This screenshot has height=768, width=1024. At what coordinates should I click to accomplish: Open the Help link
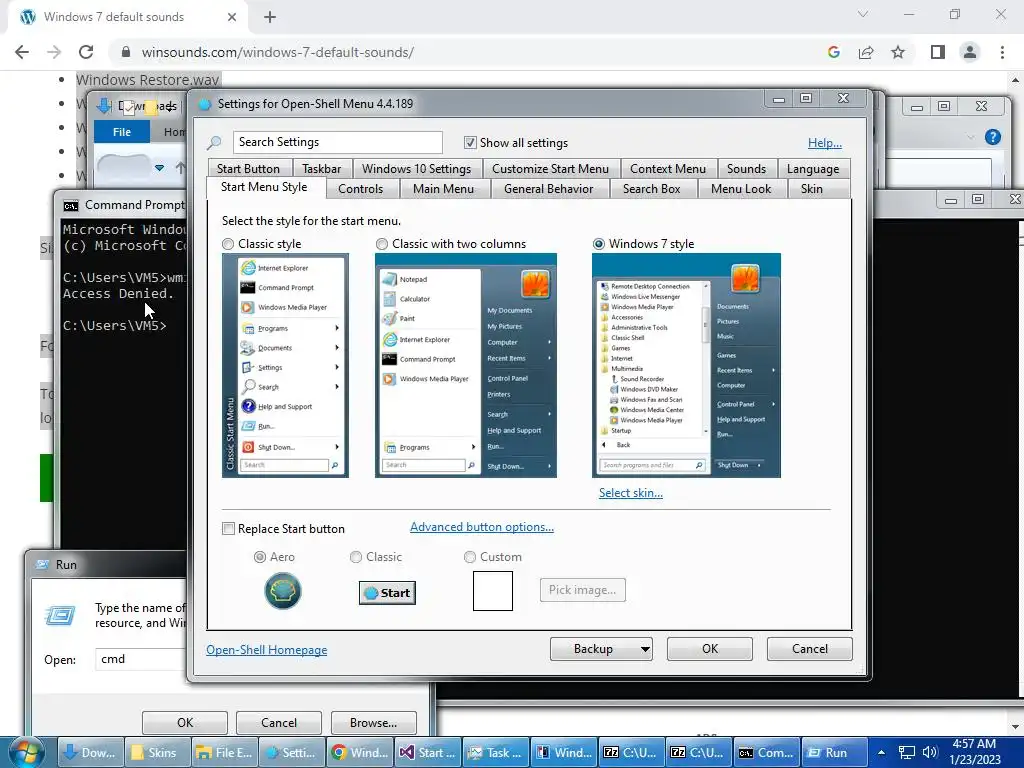824,143
